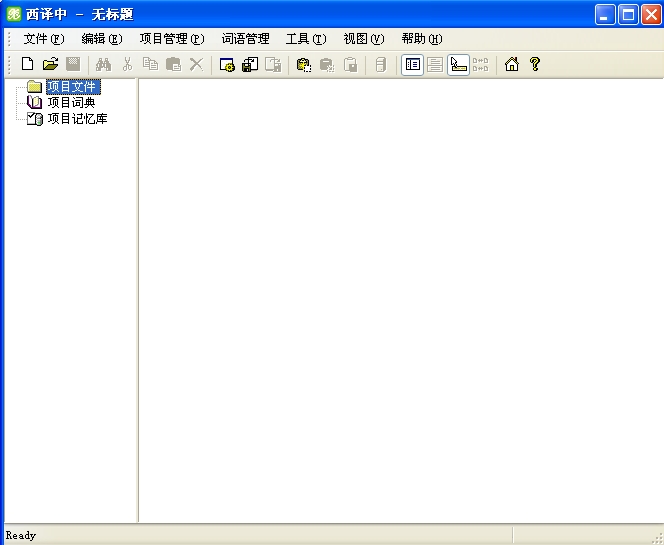The width and height of the screenshot is (664, 545).
Task: Click the grayed-out save icon
Action: click(x=73, y=64)
